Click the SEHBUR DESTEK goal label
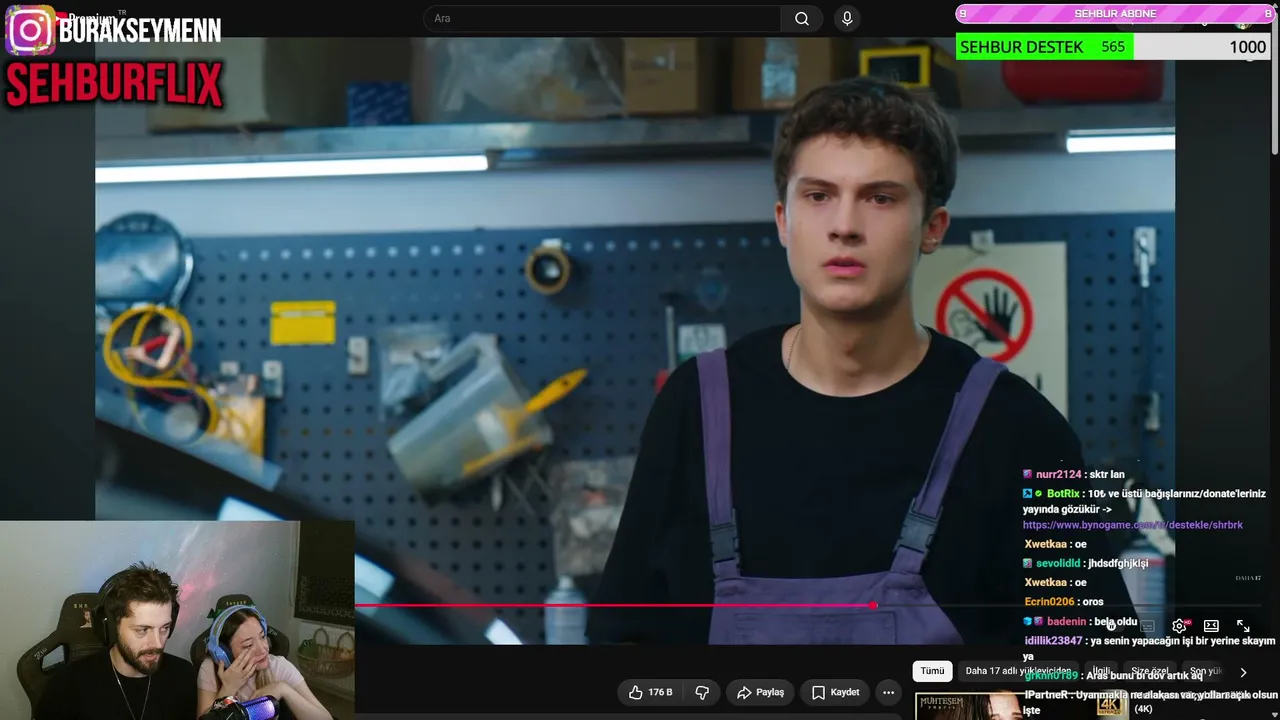 pyautogui.click(x=1021, y=47)
